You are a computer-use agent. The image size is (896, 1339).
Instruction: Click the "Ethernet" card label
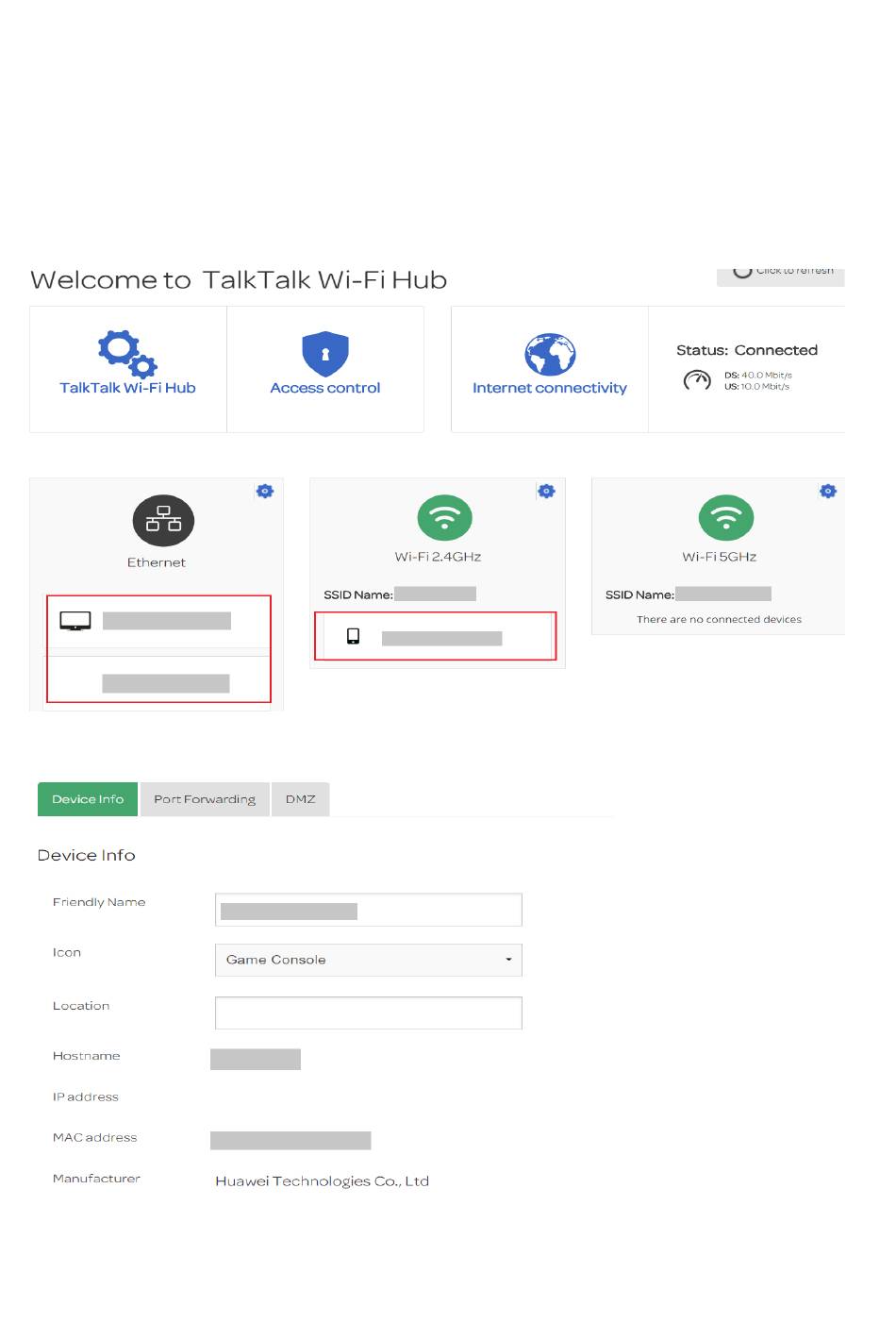[x=157, y=562]
